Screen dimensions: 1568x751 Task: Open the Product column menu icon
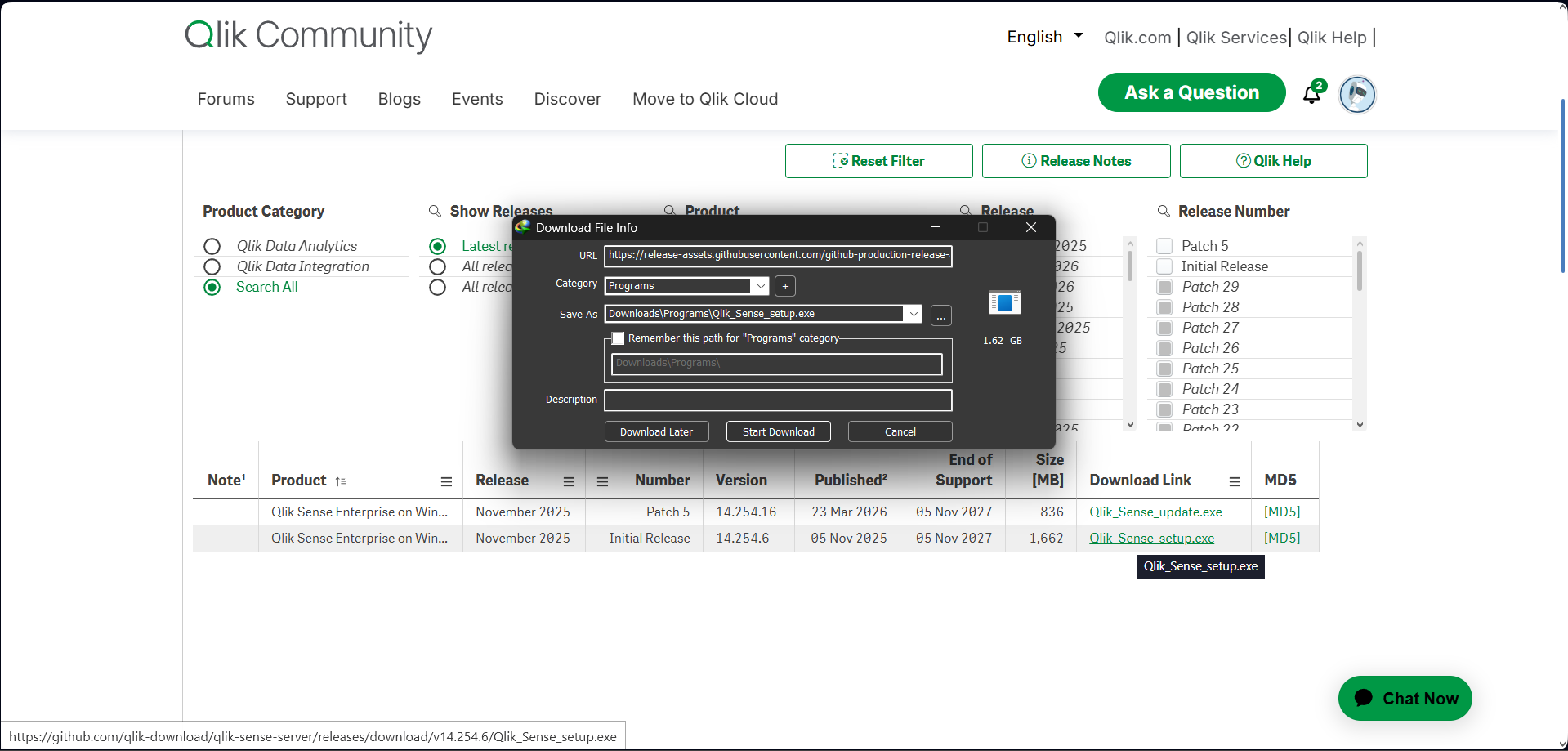coord(446,481)
